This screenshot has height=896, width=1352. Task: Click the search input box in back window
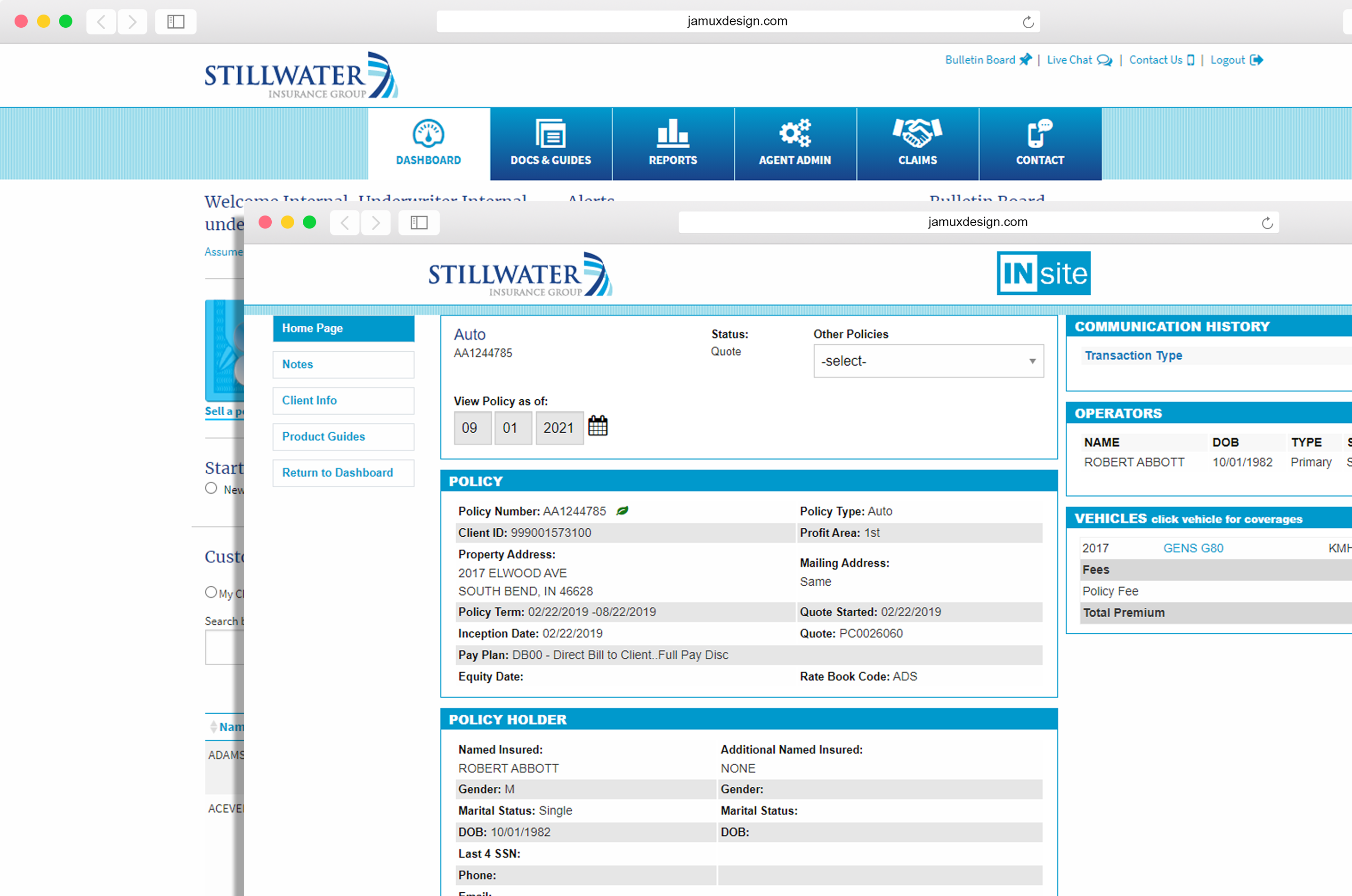pos(225,648)
